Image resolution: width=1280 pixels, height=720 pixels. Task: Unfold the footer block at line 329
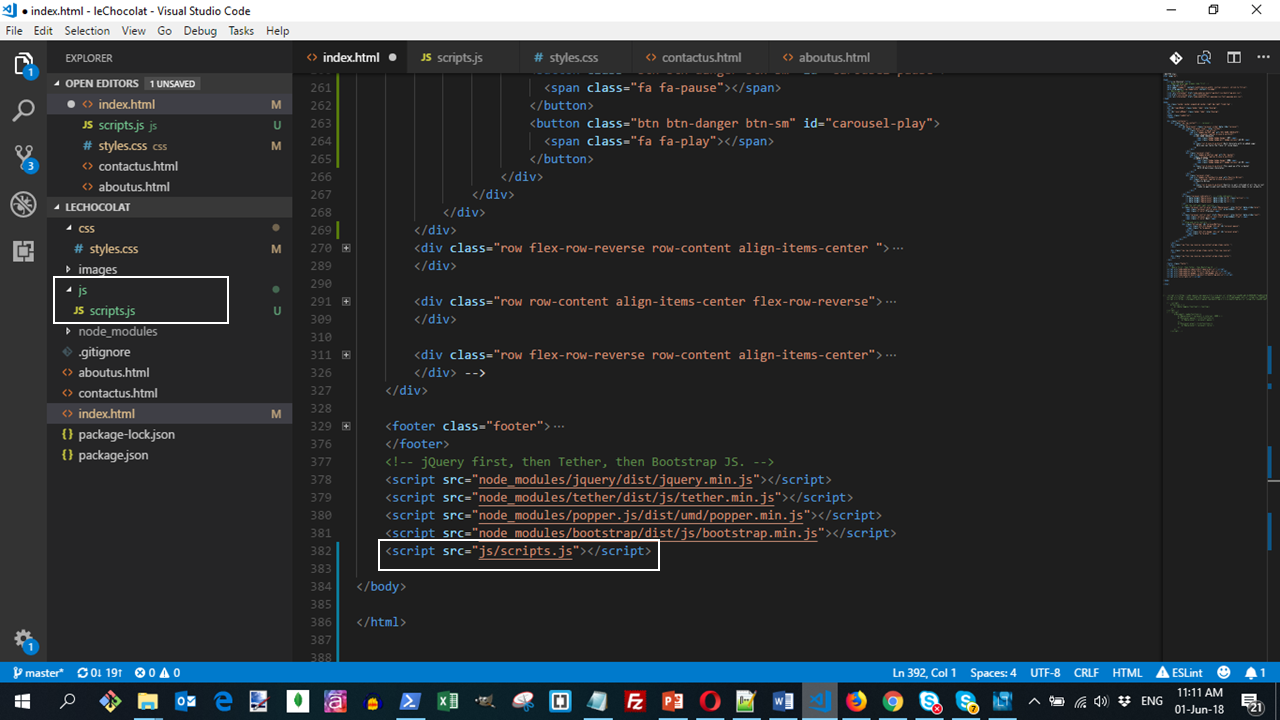click(x=346, y=426)
